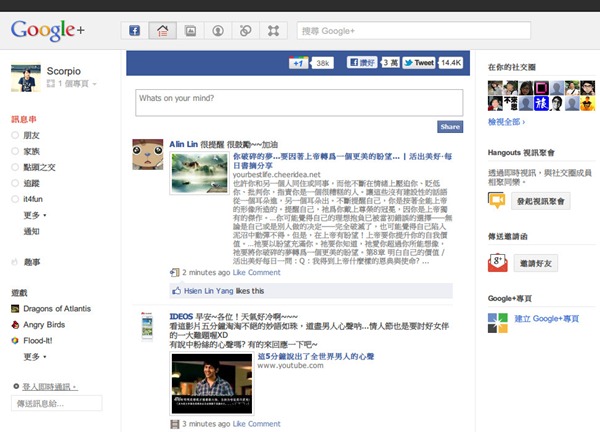Open video link 這5分鐘說出了全世界男人的心聲
Screen dimensions: 600x432
coord(316,356)
